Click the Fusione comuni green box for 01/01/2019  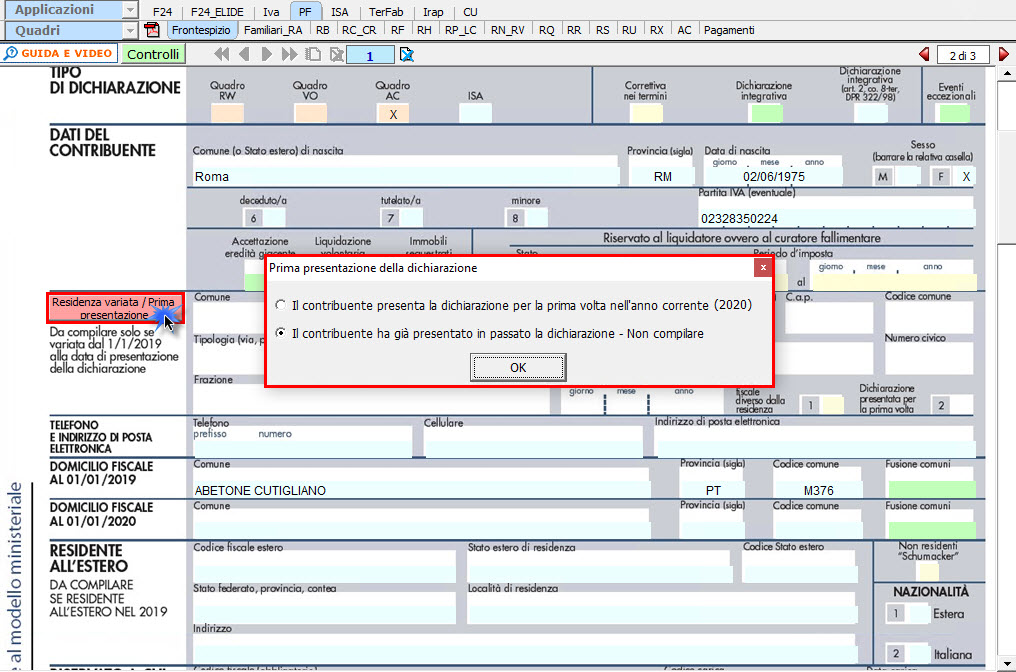pyautogui.click(x=932, y=489)
